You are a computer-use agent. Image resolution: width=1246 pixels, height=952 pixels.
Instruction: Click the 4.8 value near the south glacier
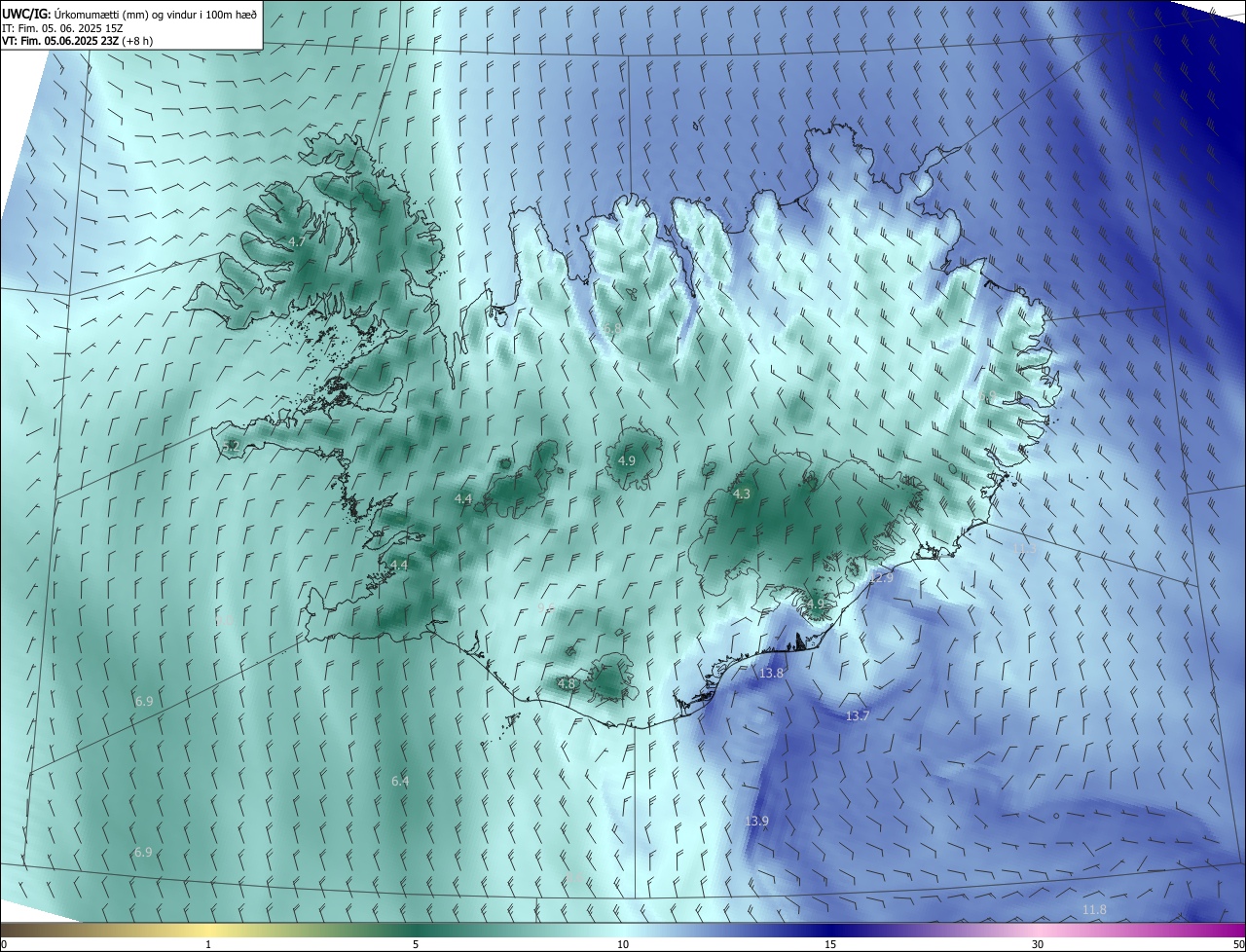pos(567,684)
